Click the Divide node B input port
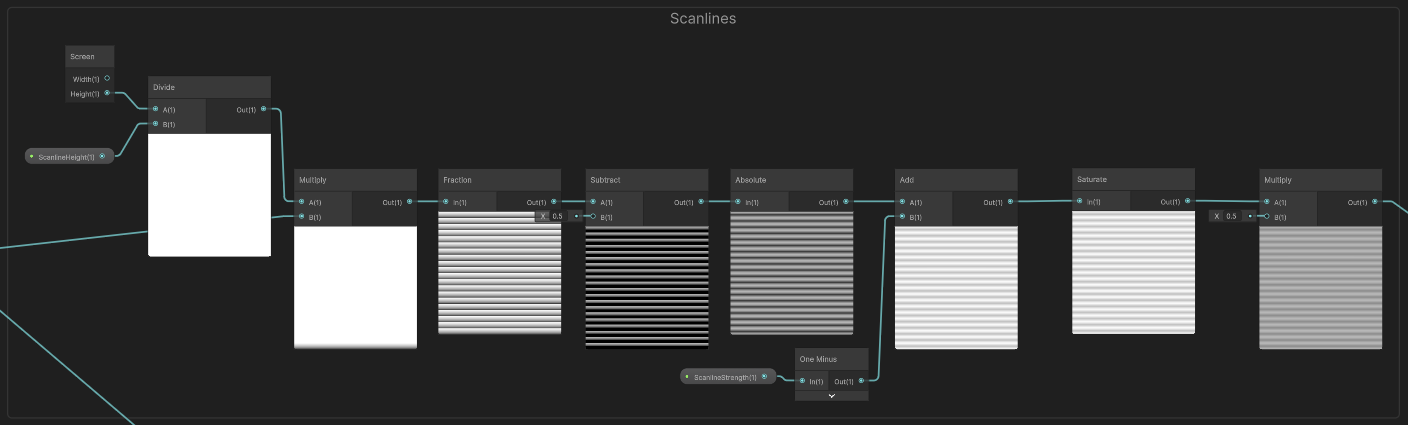 (x=155, y=124)
